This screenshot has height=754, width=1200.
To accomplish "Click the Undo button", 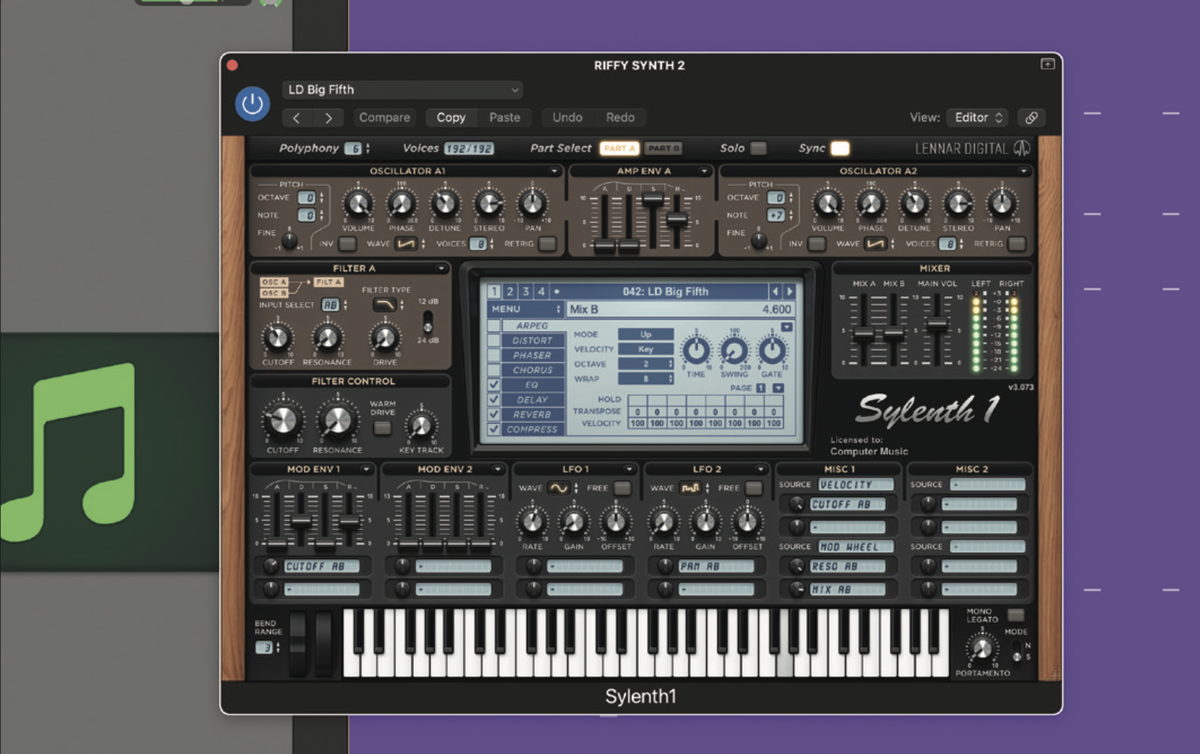I will 567,117.
